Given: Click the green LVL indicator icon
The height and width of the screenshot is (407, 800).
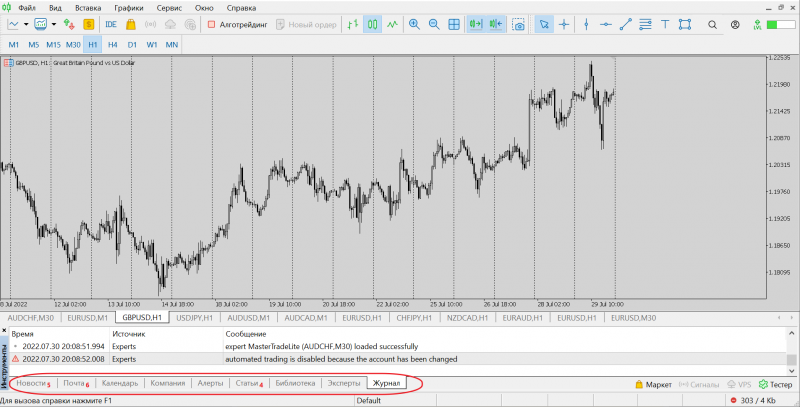Looking at the screenshot, I should (x=757, y=24).
